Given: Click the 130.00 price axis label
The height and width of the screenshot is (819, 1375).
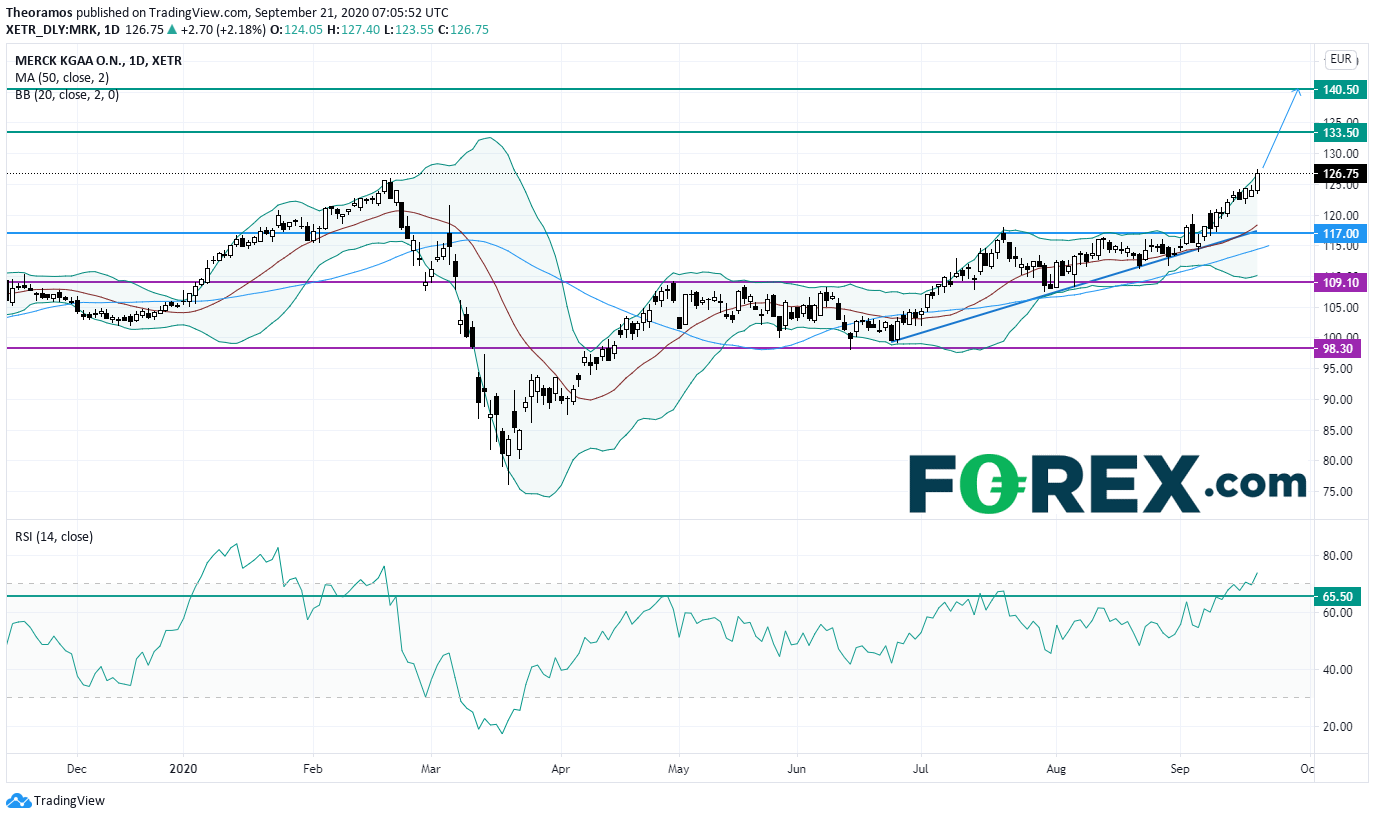Looking at the screenshot, I should click(x=1340, y=154).
